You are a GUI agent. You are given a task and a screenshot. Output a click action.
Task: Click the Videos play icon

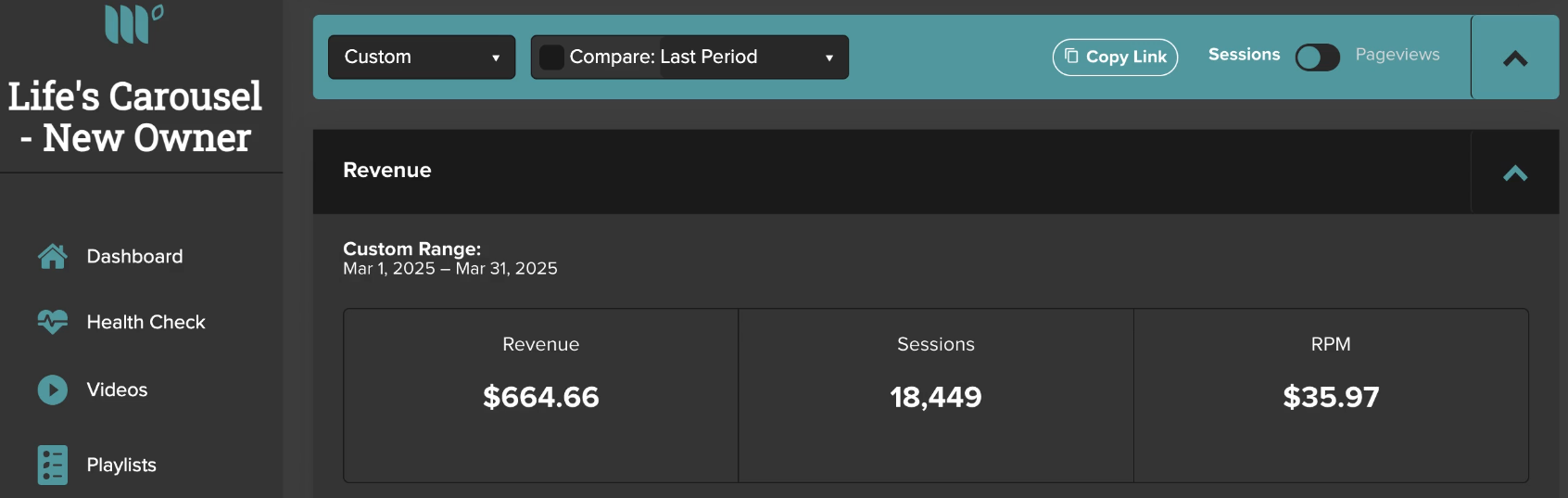tap(53, 389)
